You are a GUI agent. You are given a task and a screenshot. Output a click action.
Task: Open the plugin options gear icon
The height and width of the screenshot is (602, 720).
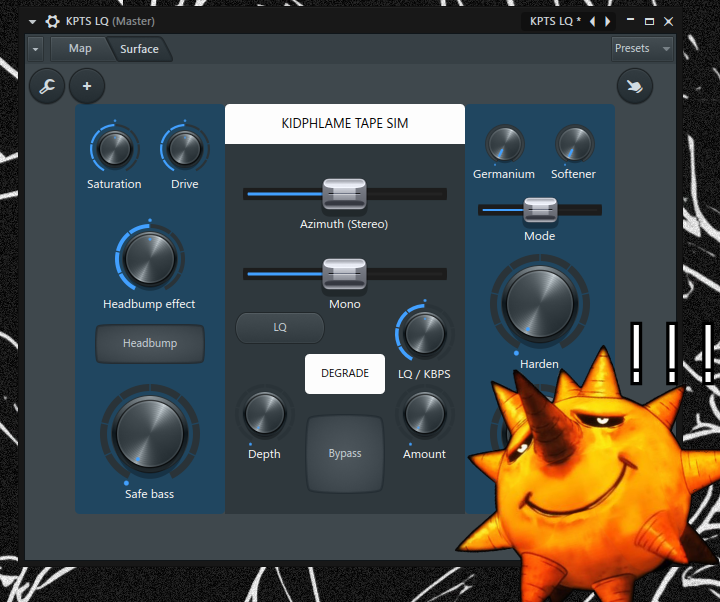coord(52,21)
